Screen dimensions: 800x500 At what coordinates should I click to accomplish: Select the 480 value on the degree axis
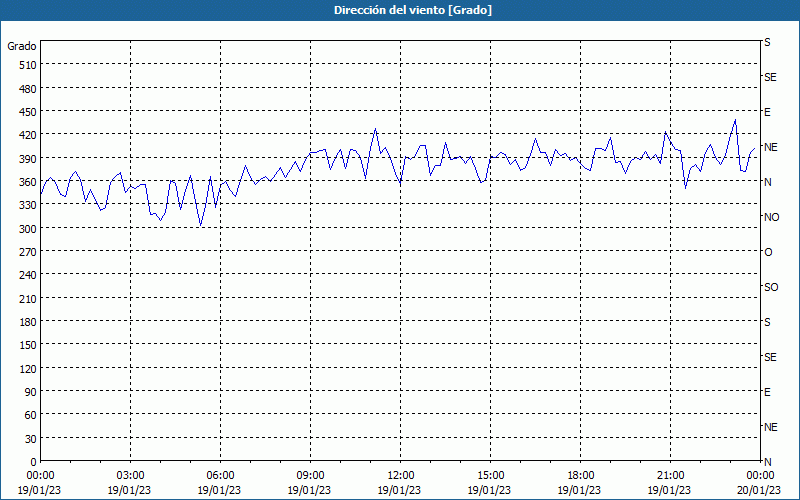click(x=29, y=89)
